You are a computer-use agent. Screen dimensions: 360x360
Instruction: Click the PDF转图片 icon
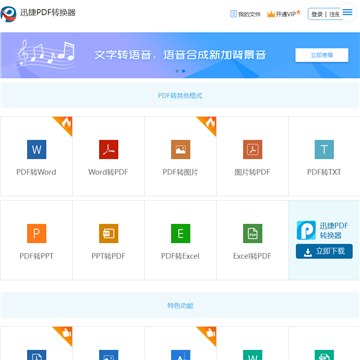[181, 149]
